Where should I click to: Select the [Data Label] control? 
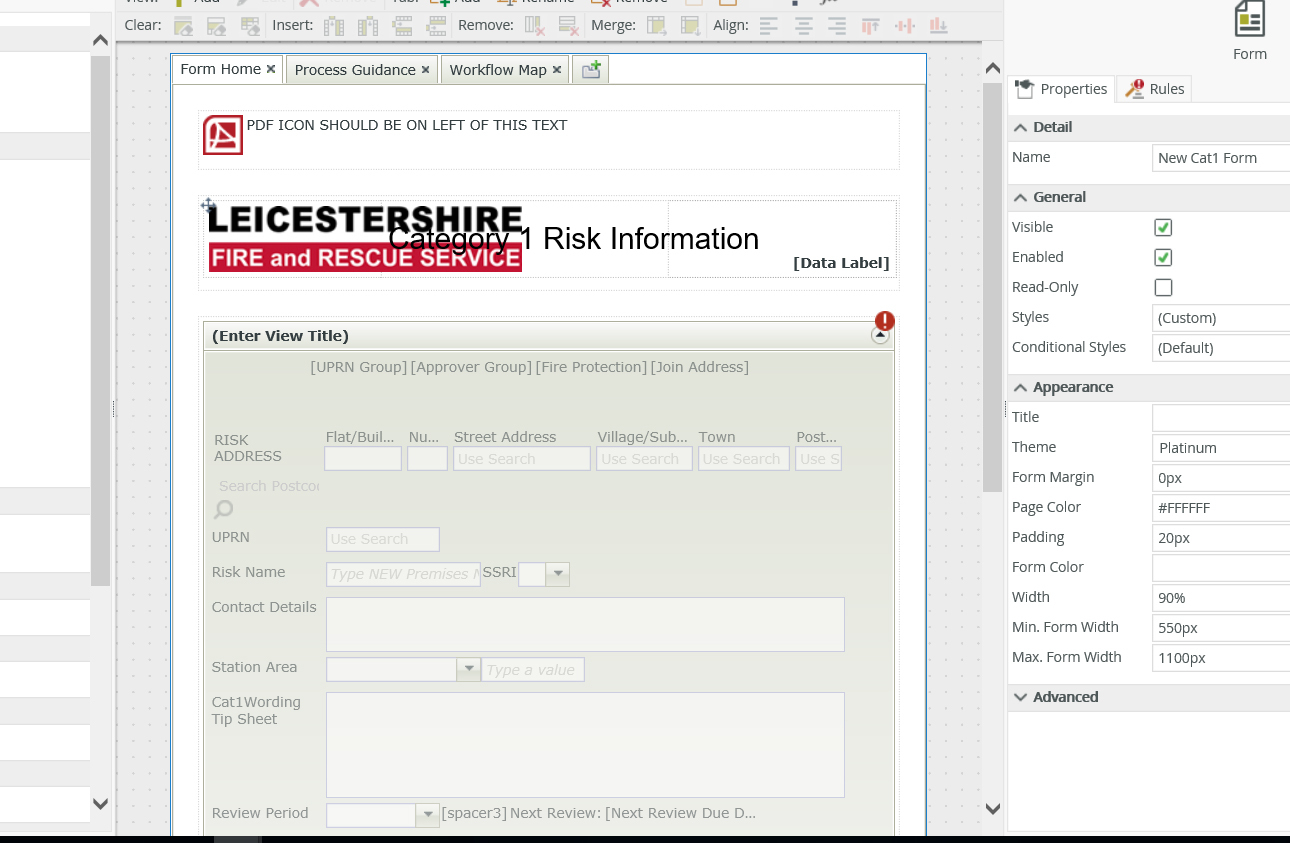click(x=840, y=263)
